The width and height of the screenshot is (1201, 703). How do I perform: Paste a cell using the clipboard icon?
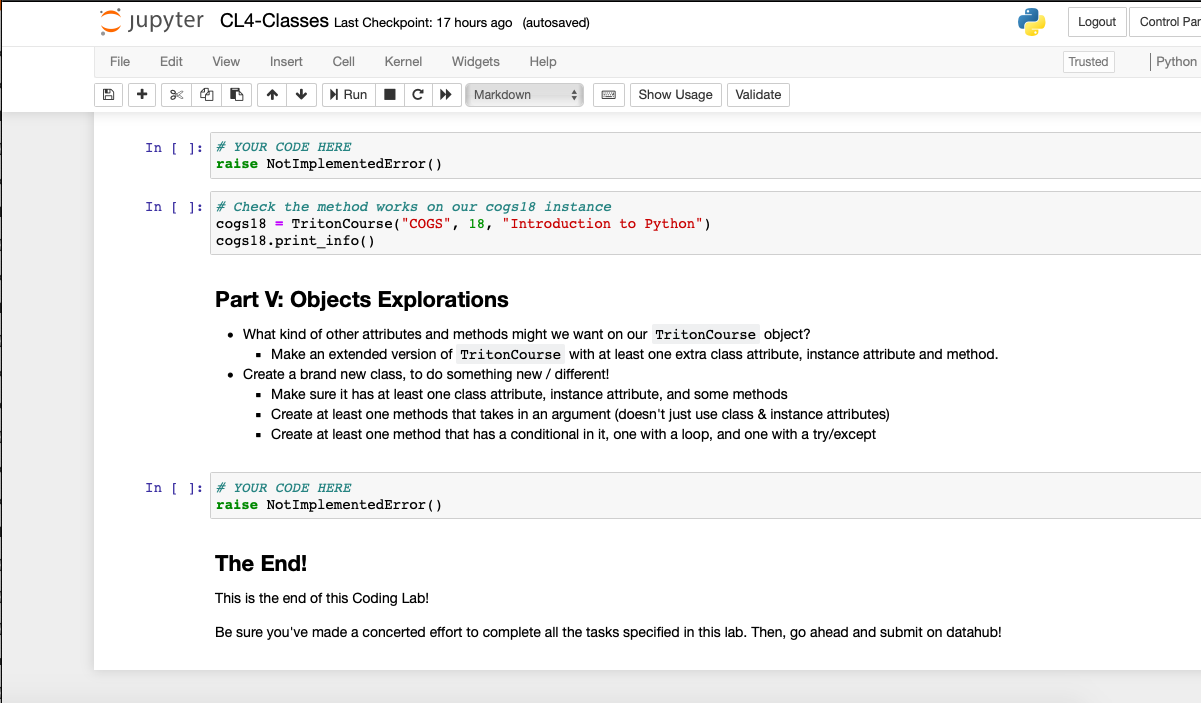(235, 94)
